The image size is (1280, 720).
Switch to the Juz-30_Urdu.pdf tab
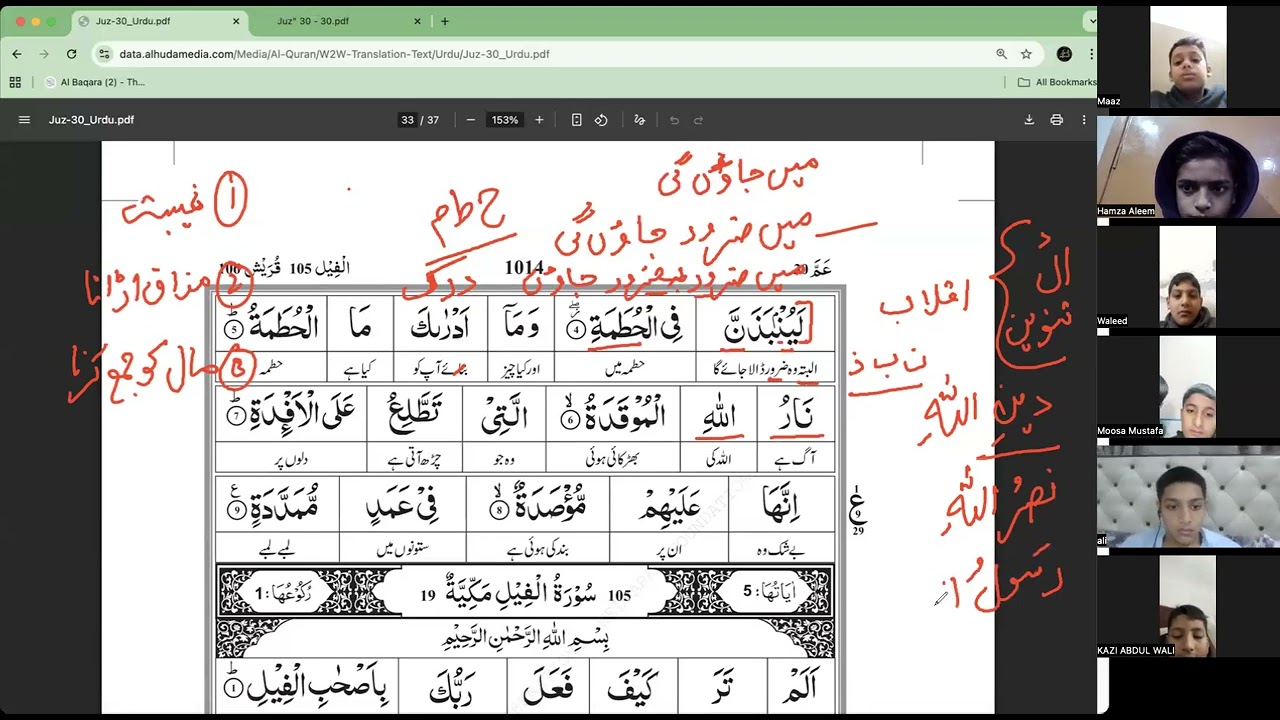pyautogui.click(x=160, y=21)
